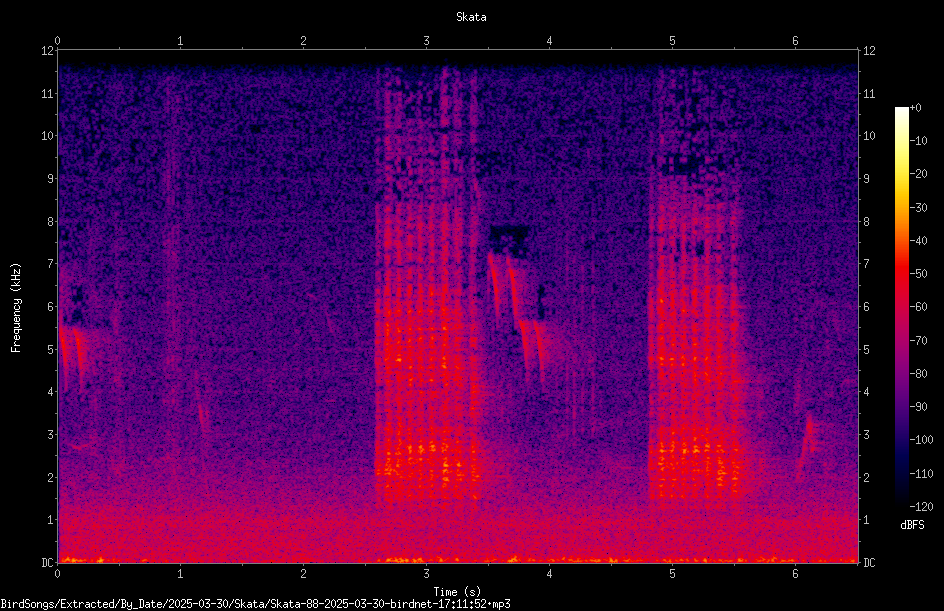Click the "6" tick on the bottom time axis
The height and width of the screenshot is (611, 944).
(x=795, y=574)
